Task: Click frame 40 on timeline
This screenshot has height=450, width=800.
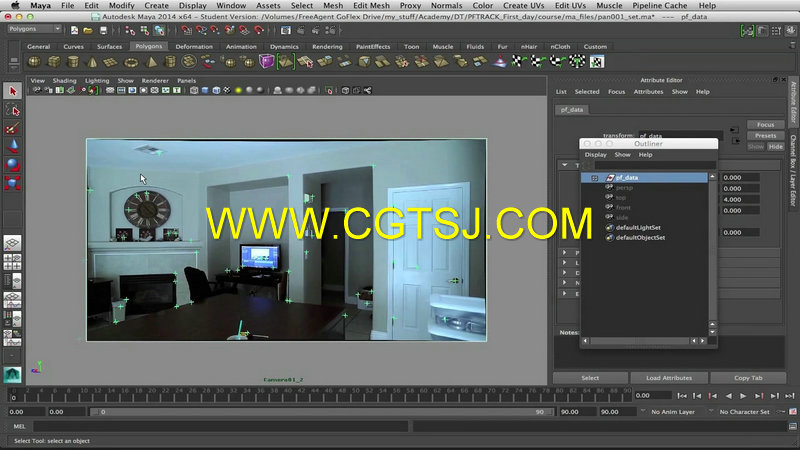Action: pos(290,396)
